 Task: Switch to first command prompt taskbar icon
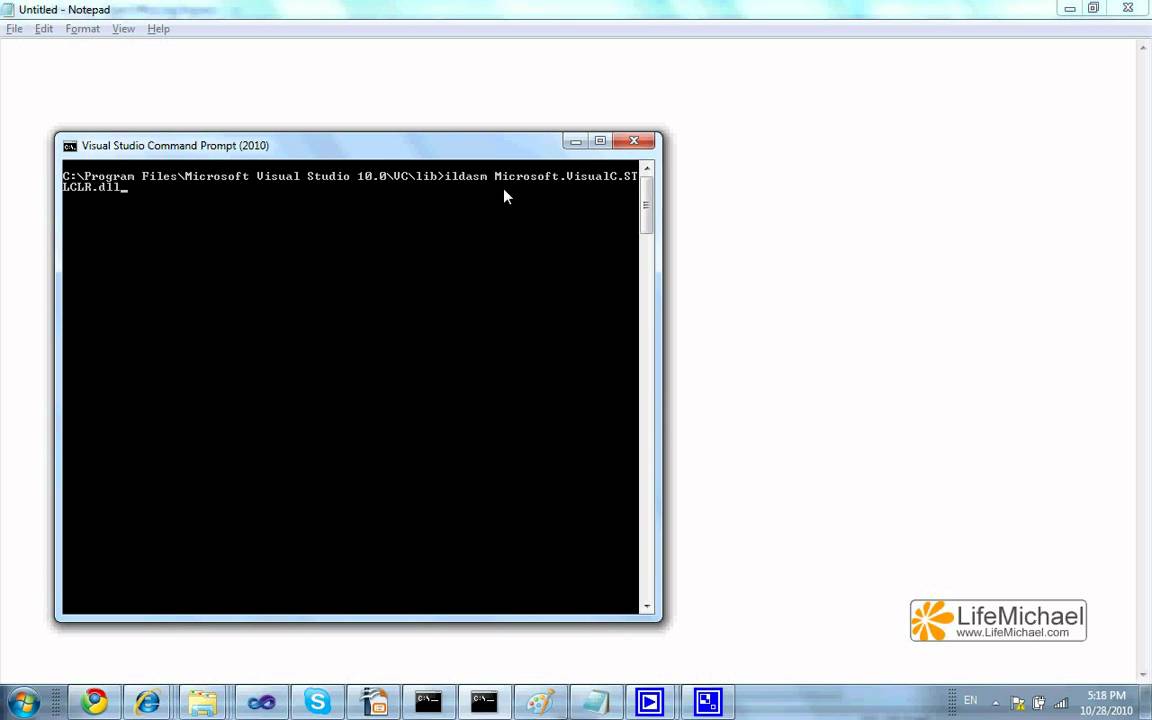(428, 702)
